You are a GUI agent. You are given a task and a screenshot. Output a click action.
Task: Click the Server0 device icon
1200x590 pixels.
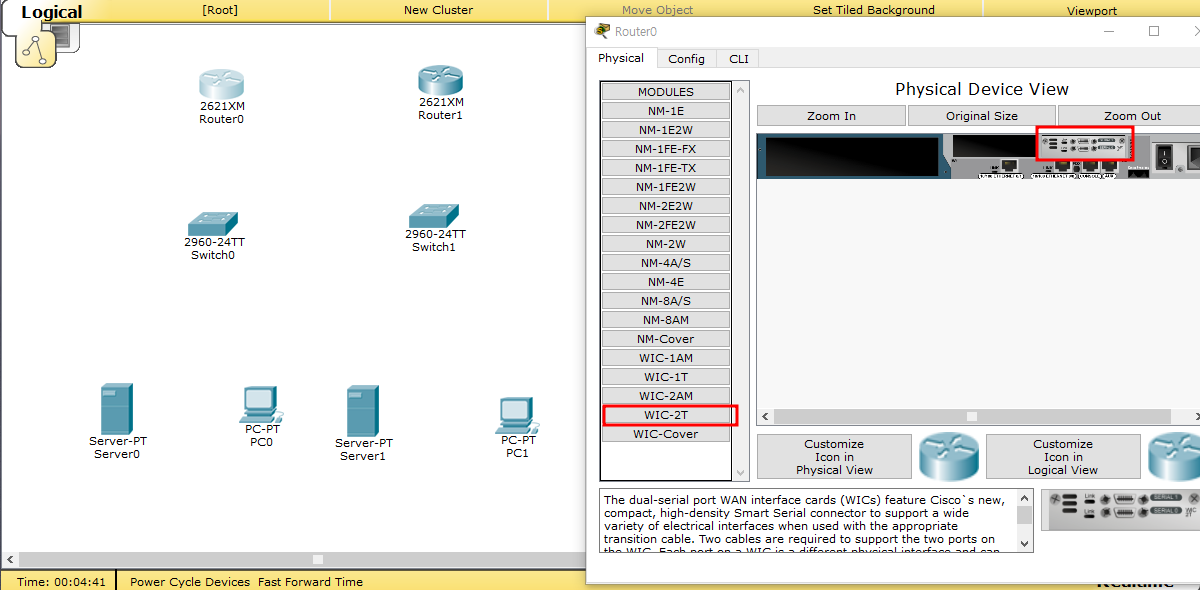point(116,409)
